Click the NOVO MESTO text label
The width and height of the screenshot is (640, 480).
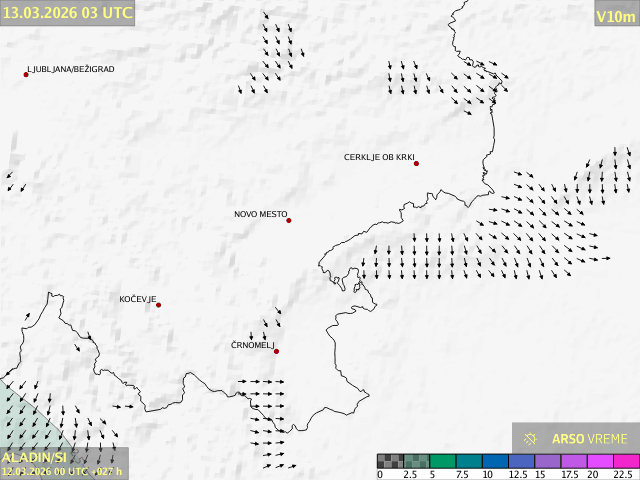point(260,214)
